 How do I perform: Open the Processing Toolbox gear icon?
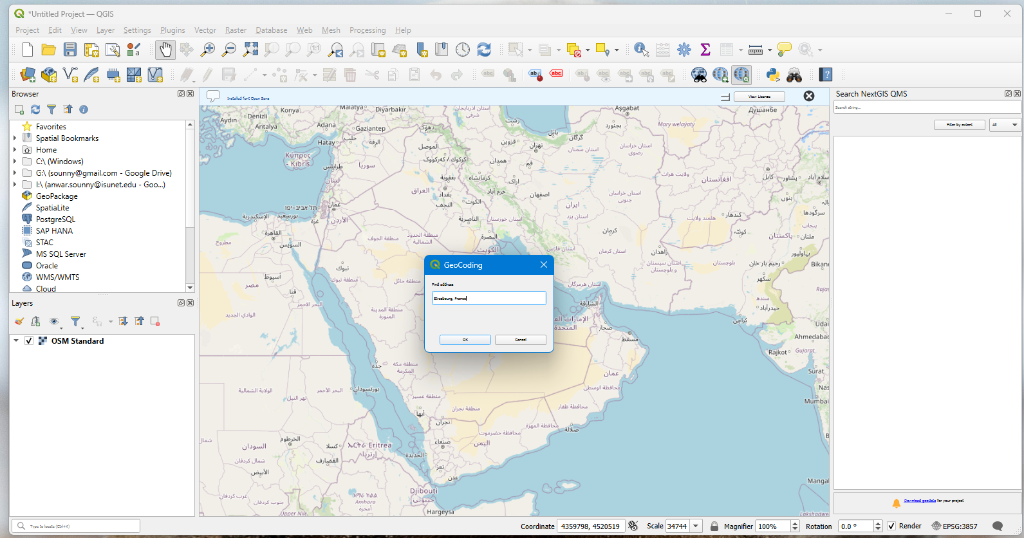pos(684,50)
